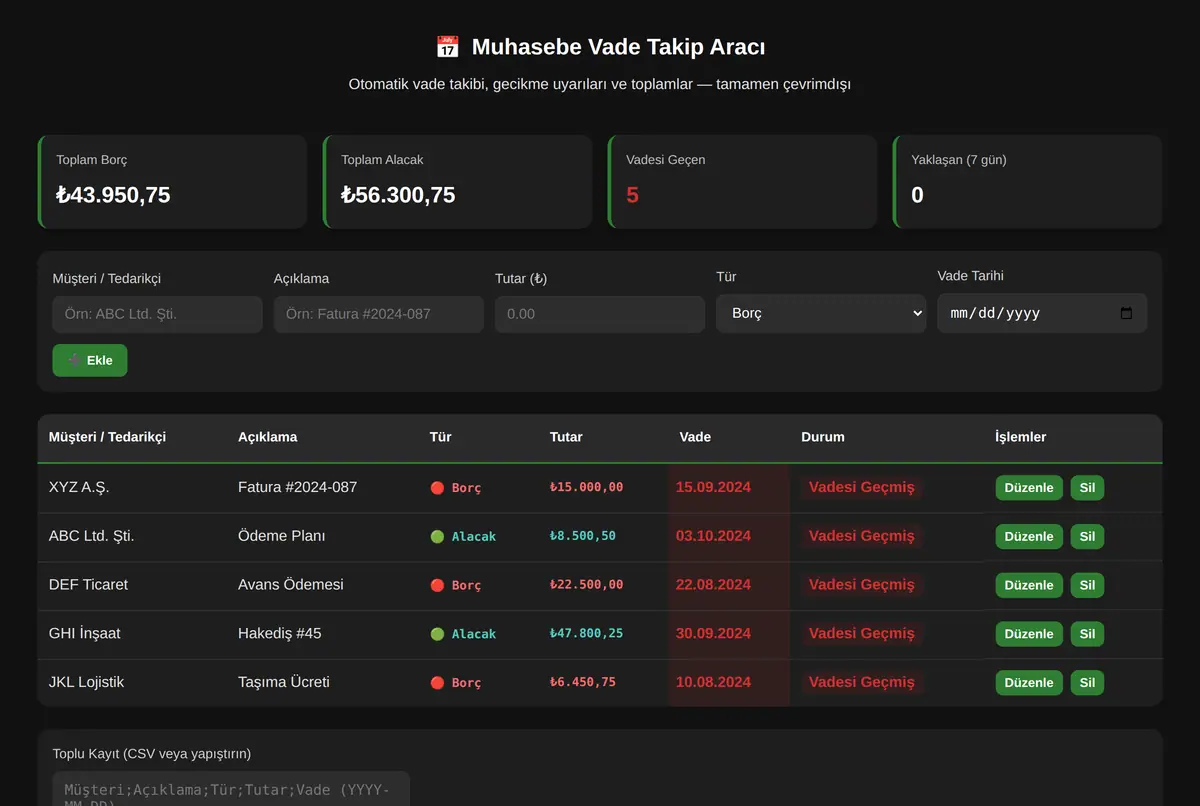1200x806 pixels.
Task: Delete the ABC Ltd. Şti. record
Action: (1087, 537)
